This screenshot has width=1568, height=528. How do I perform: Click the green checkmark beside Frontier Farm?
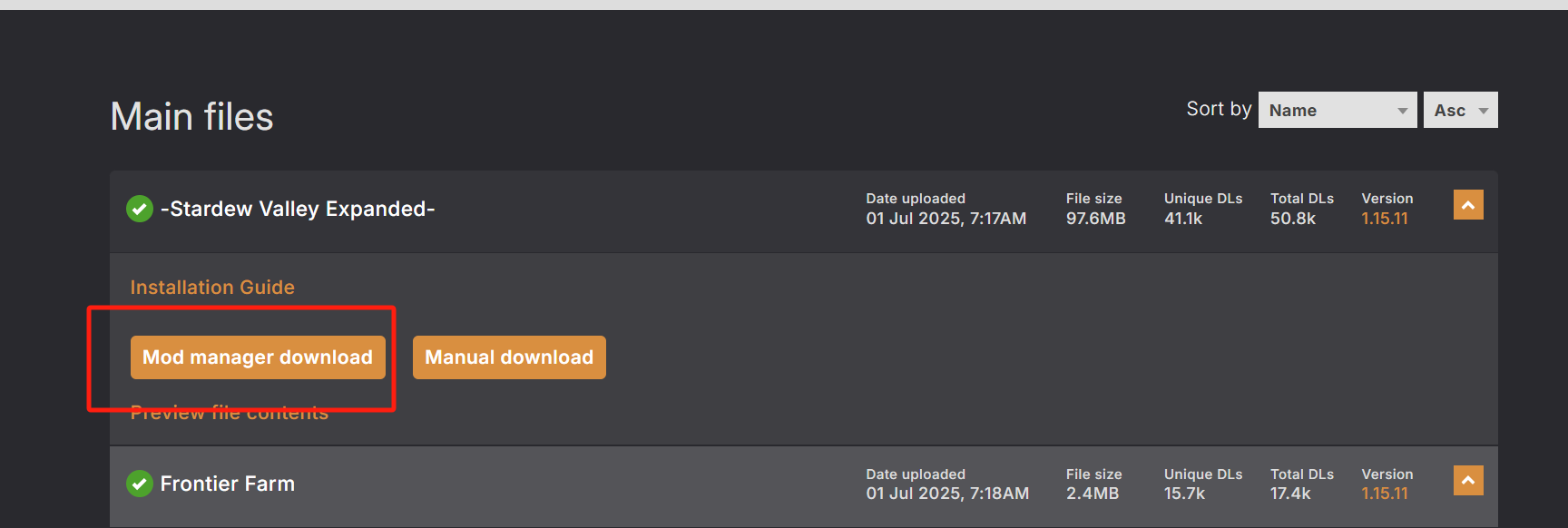point(140,484)
